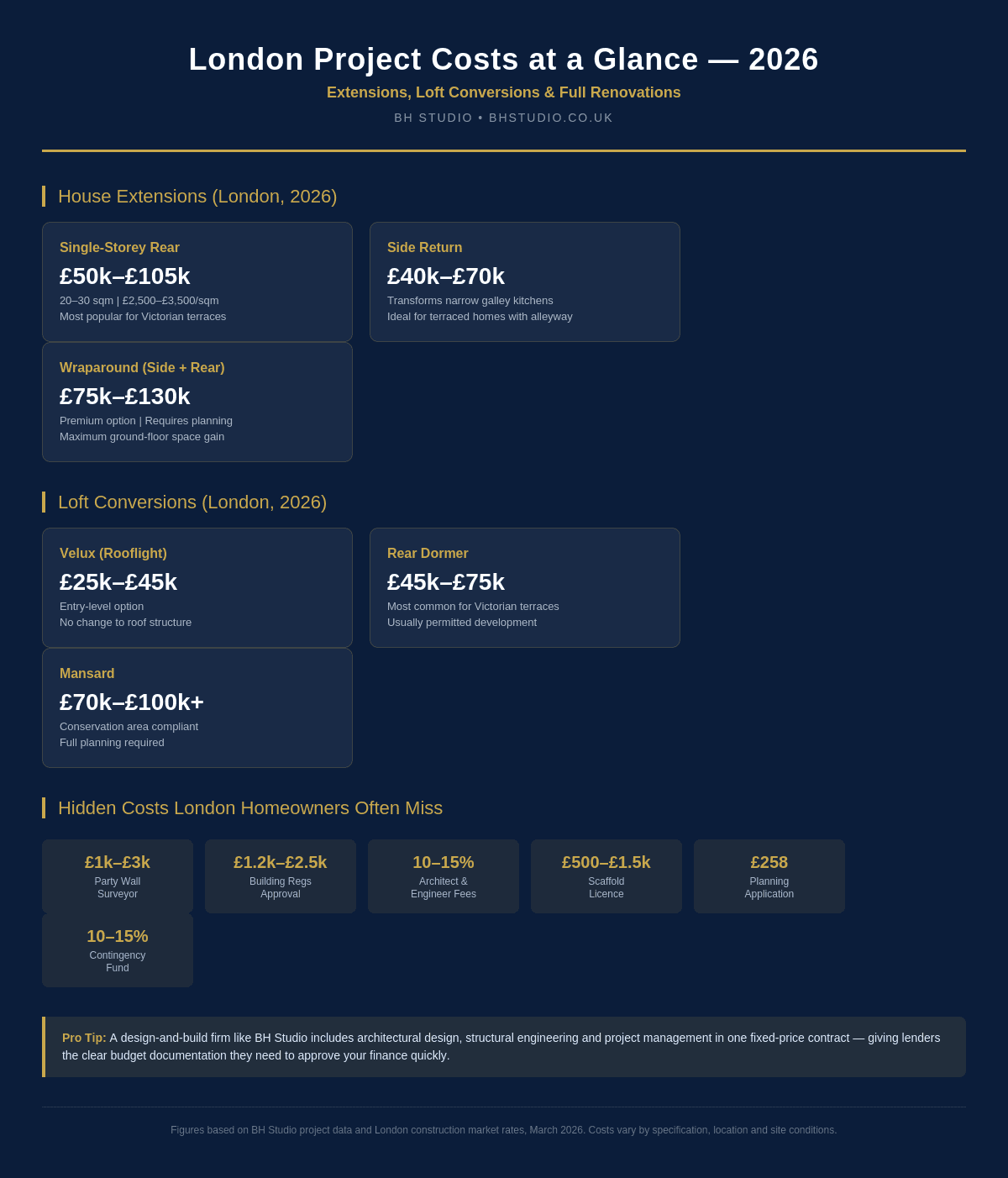The height and width of the screenshot is (1178, 1008).
Task: Select the Rear Dormer conversion card
Action: (x=525, y=587)
